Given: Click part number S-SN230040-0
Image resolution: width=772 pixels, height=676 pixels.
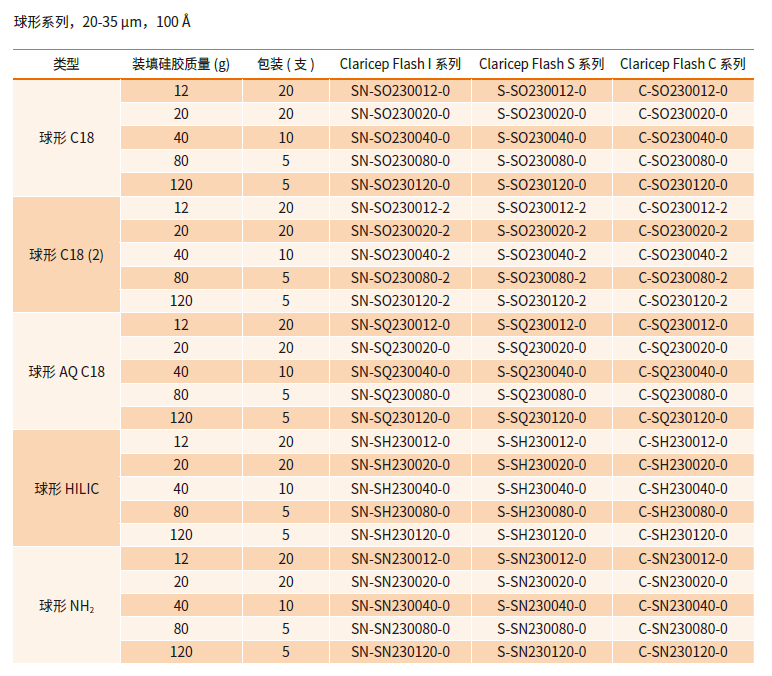Looking at the screenshot, I should [x=542, y=606].
